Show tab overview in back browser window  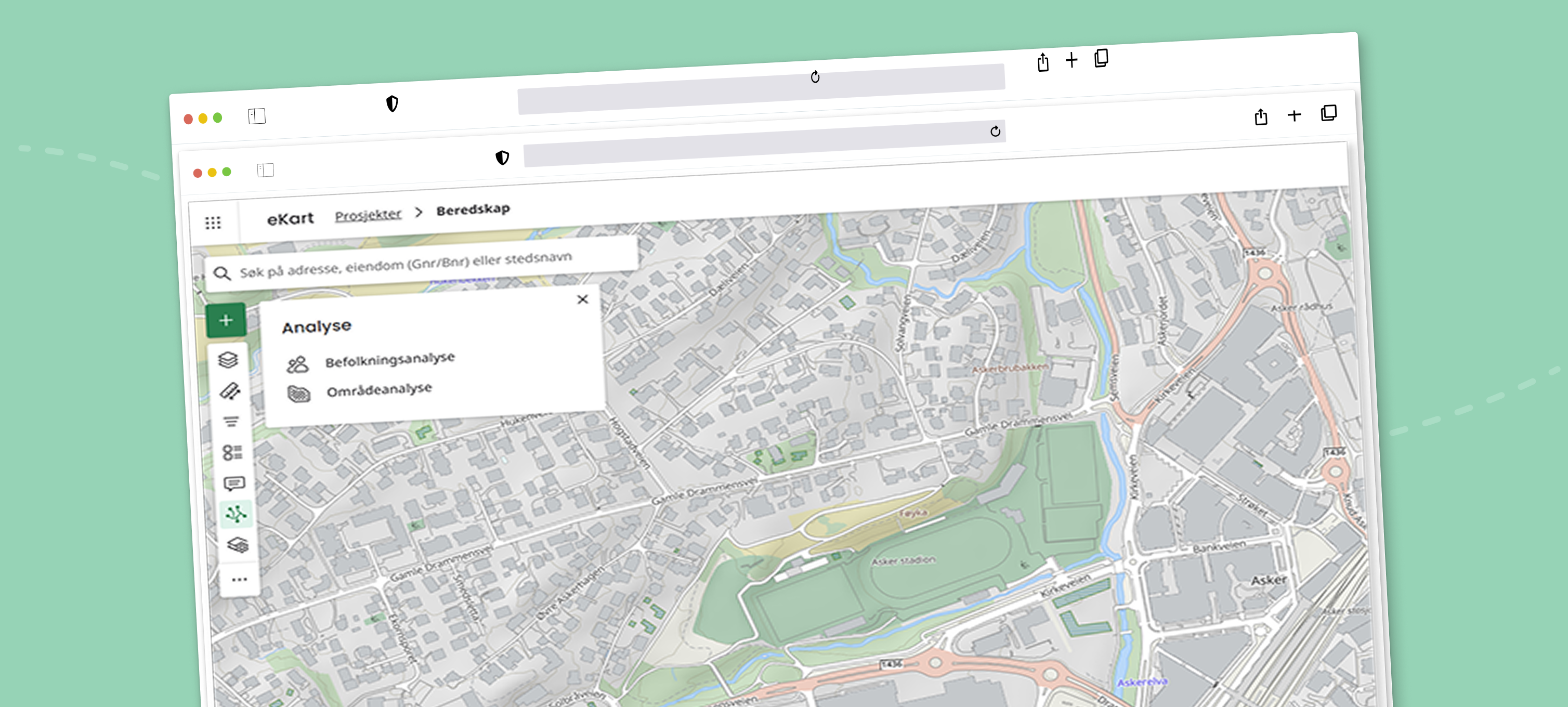coord(1101,58)
